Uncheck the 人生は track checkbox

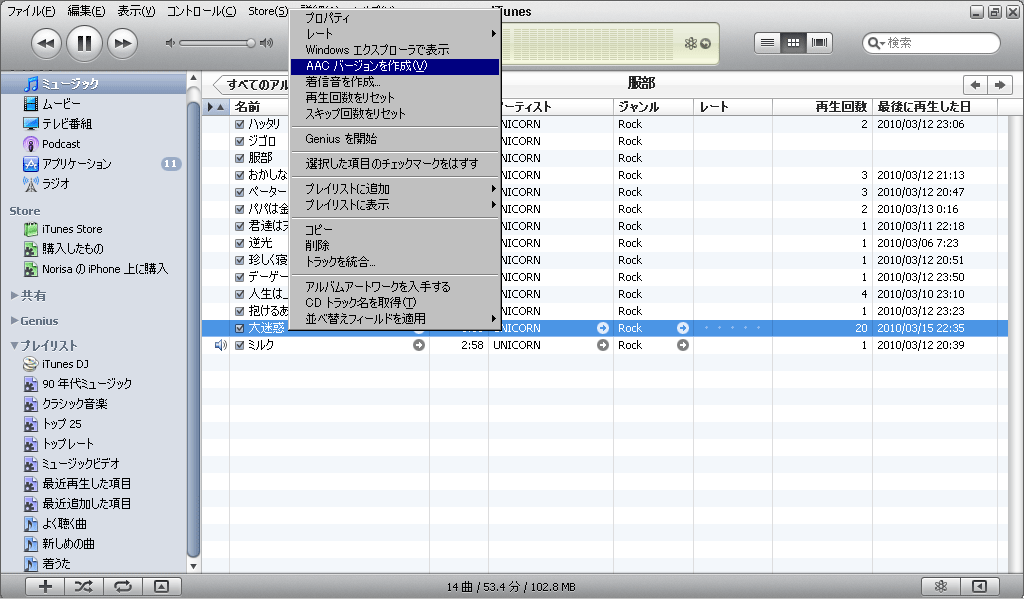240,294
